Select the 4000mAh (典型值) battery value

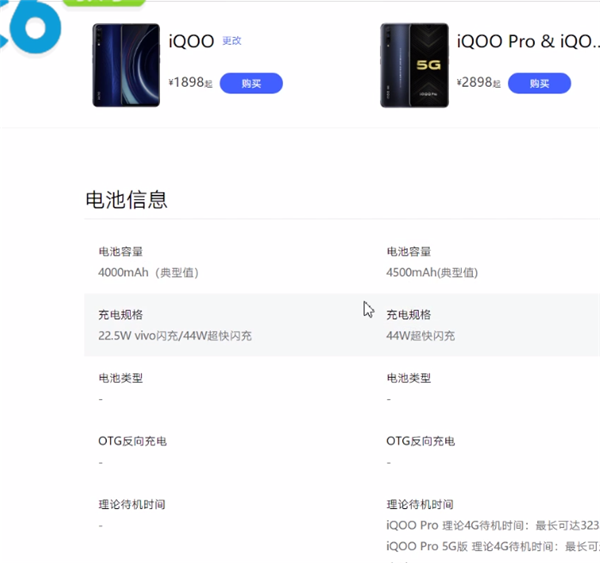[148, 273]
